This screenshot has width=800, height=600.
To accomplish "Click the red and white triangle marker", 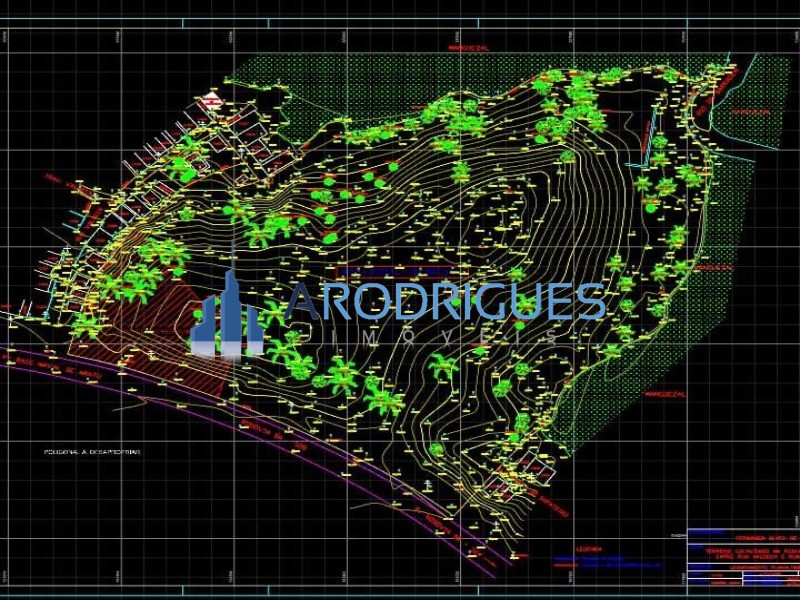I will point(211,99).
